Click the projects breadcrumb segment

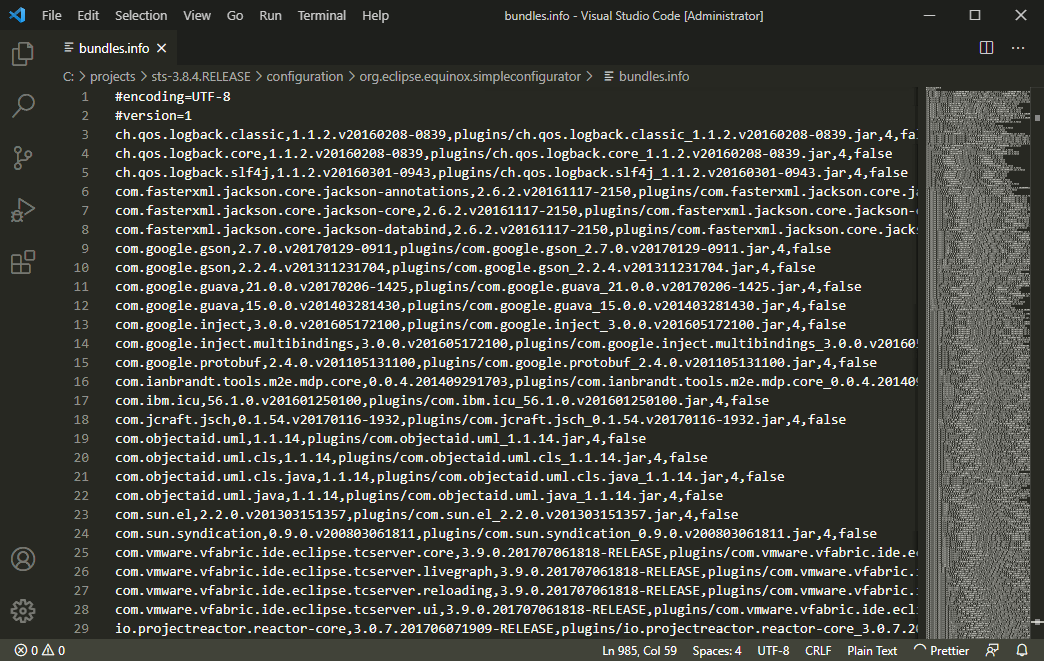(113, 77)
